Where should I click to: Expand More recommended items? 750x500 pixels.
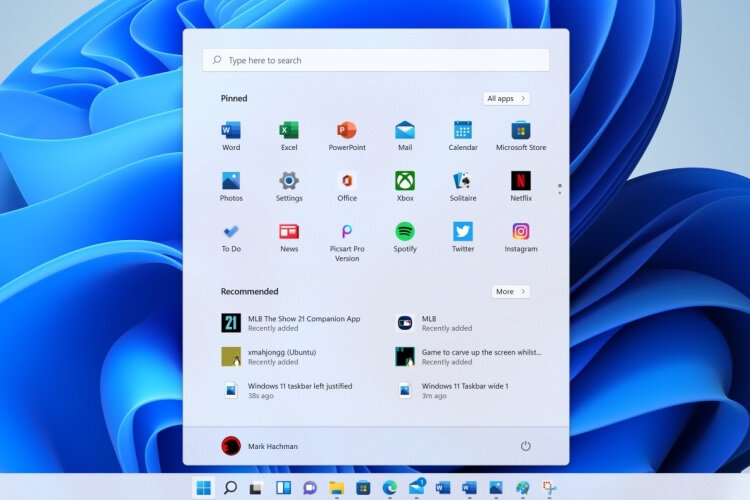(510, 291)
